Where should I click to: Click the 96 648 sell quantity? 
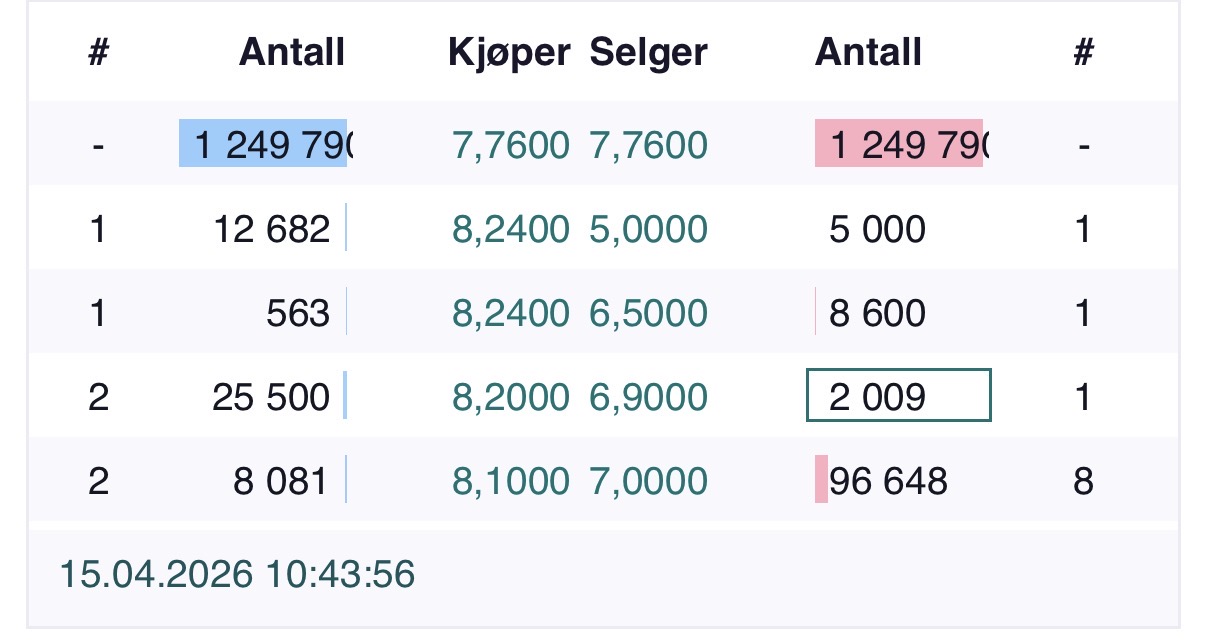pyautogui.click(x=888, y=481)
